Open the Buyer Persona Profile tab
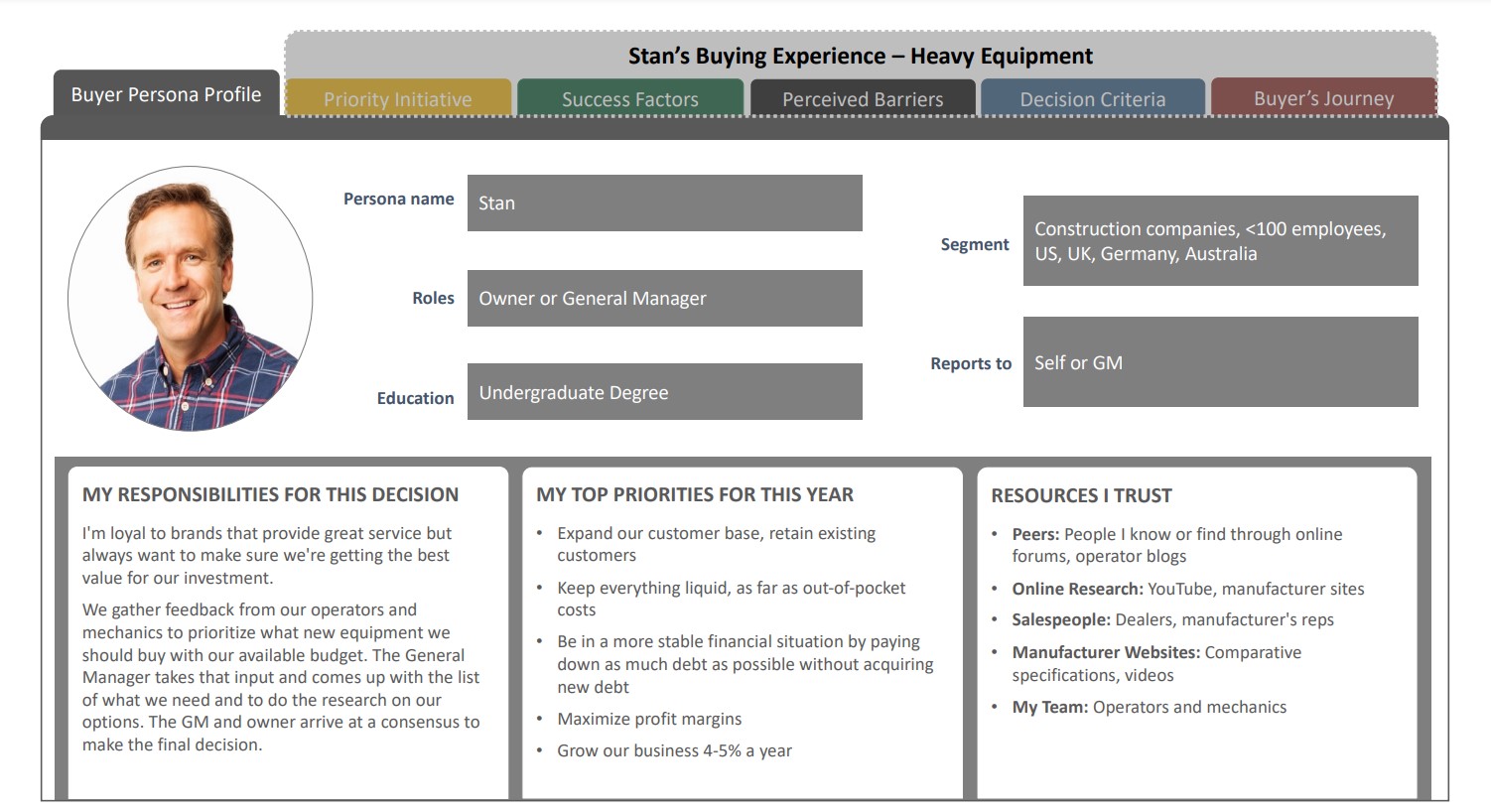Screen dimensions: 1491x812 (x=166, y=94)
